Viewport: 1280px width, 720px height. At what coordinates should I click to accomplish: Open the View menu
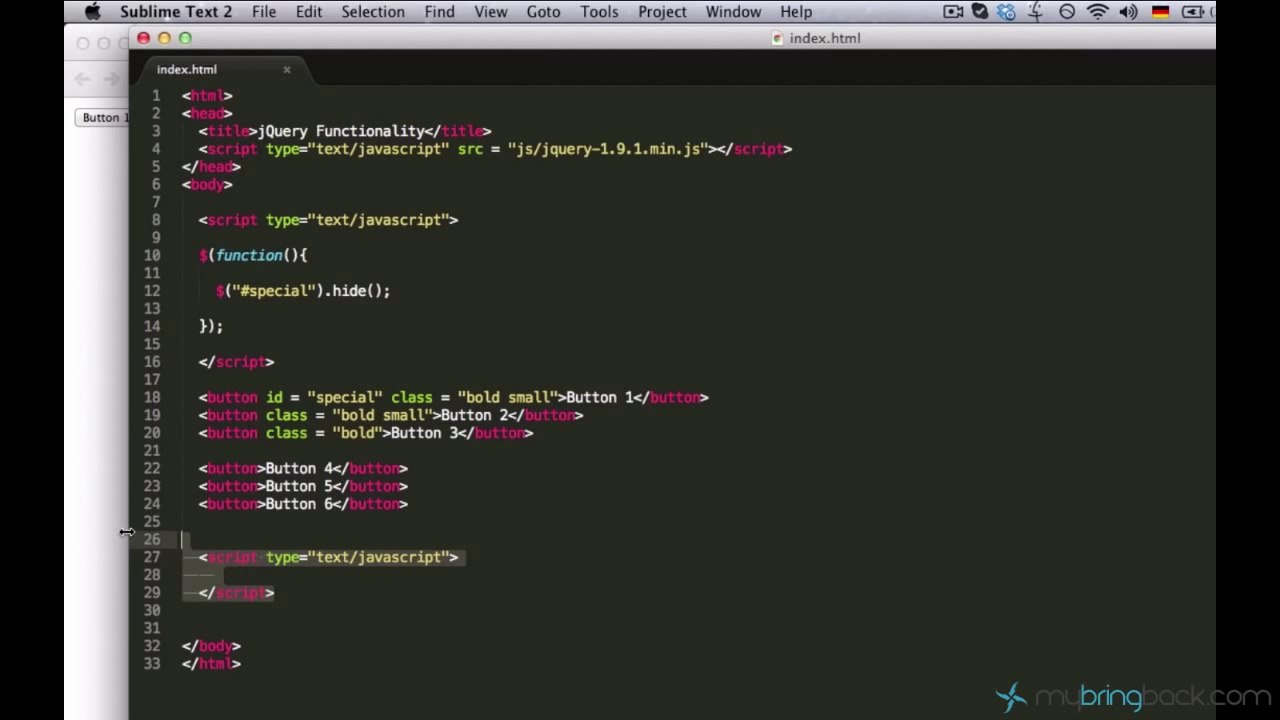point(490,12)
